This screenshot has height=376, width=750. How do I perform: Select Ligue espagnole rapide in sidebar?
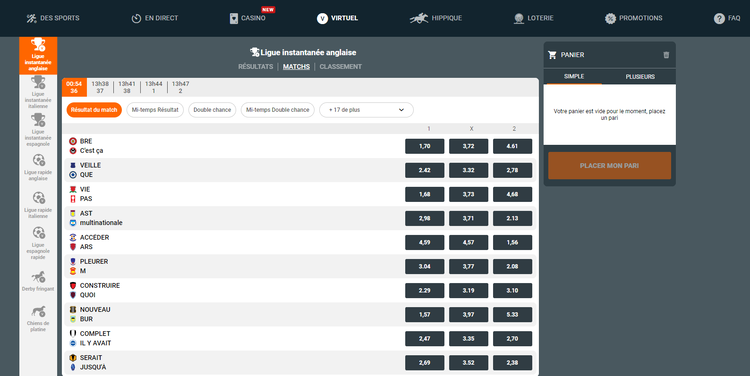38,243
